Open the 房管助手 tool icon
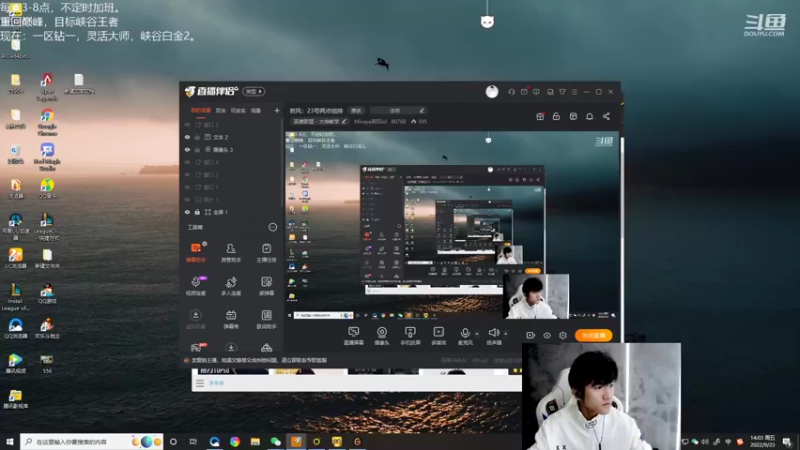800x450 pixels. [231, 253]
